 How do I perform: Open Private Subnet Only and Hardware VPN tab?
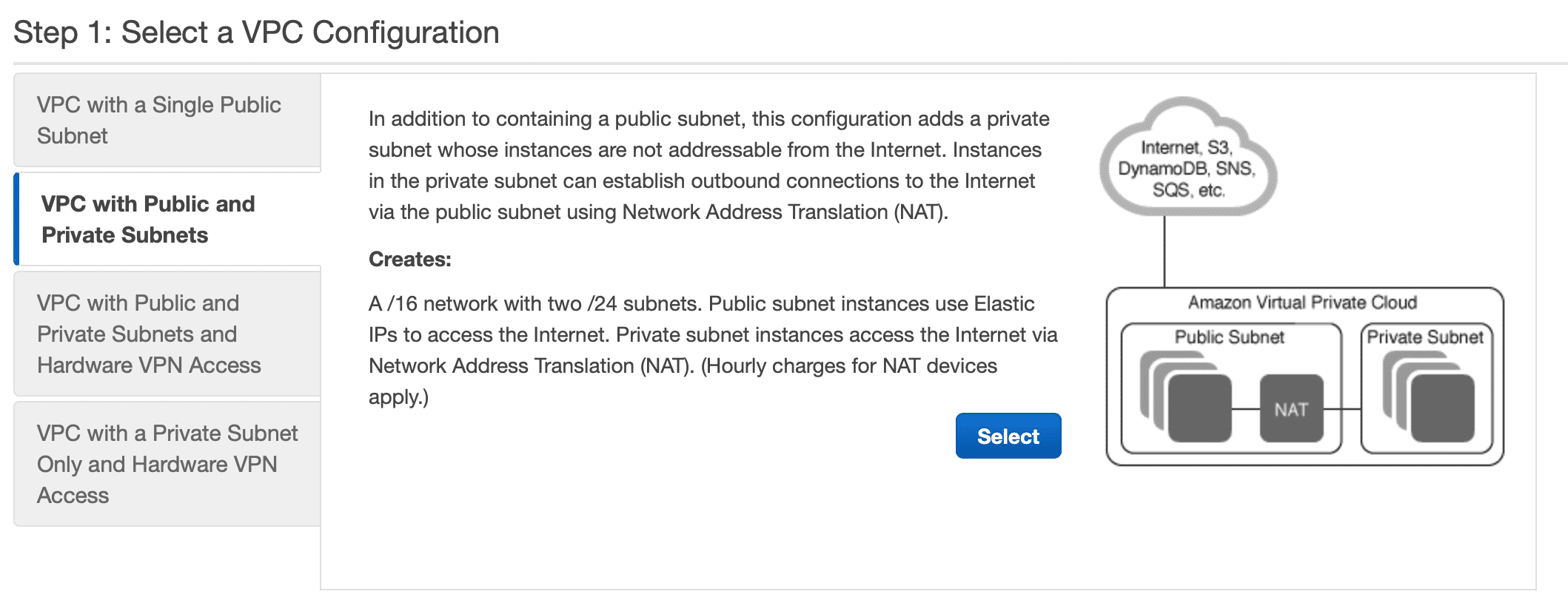[167, 464]
